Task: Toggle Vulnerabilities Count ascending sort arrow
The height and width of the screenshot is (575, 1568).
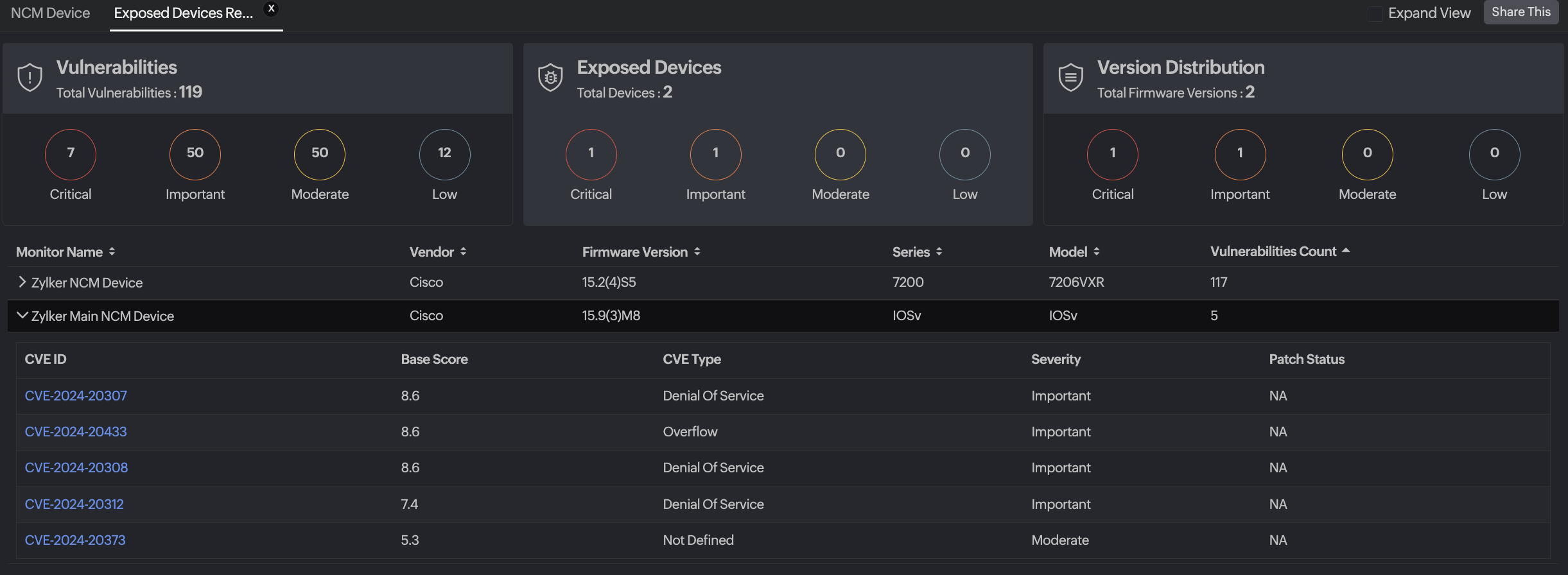Action: 1346,251
